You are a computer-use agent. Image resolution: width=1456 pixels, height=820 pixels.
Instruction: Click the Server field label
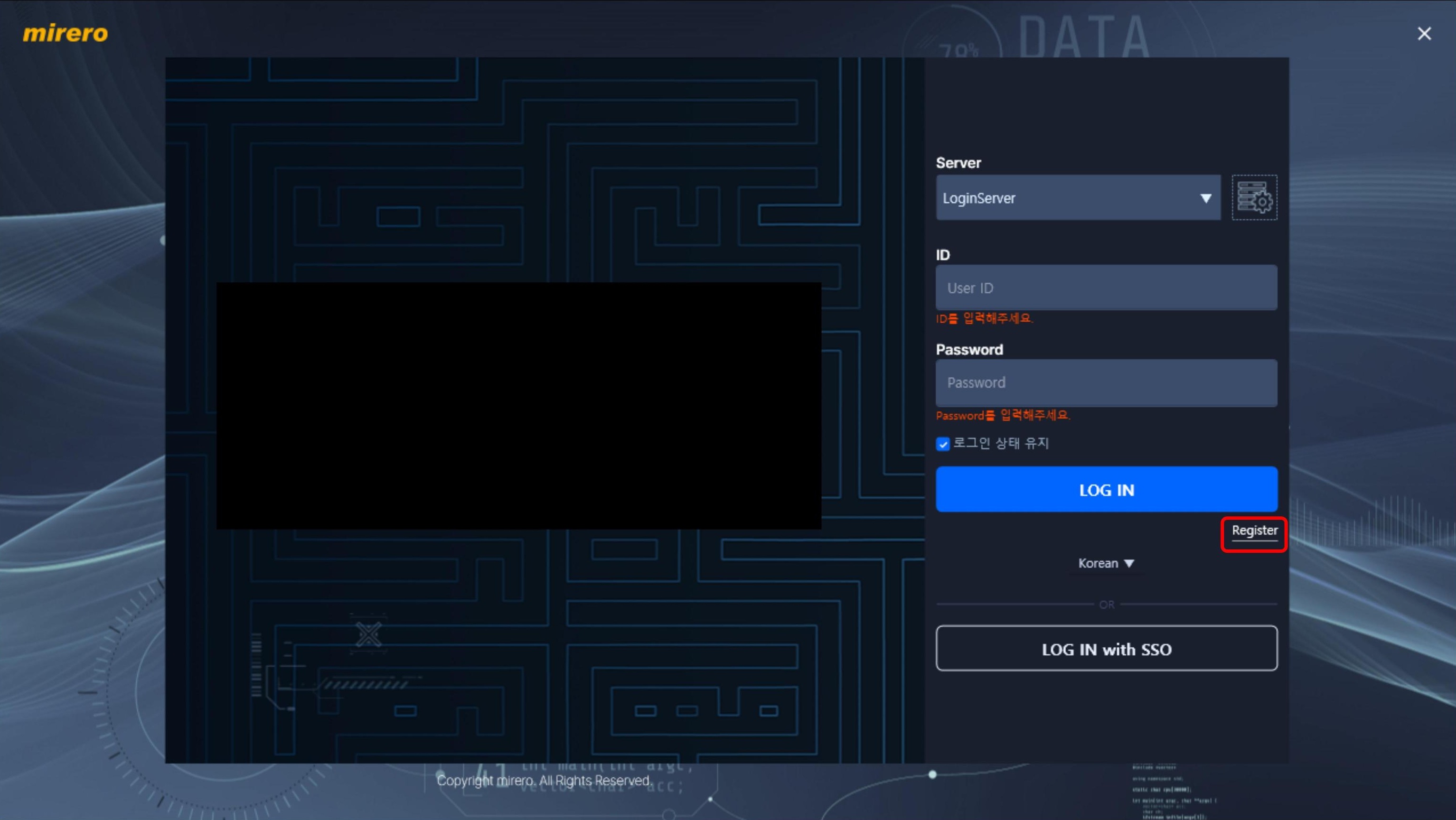click(x=958, y=163)
